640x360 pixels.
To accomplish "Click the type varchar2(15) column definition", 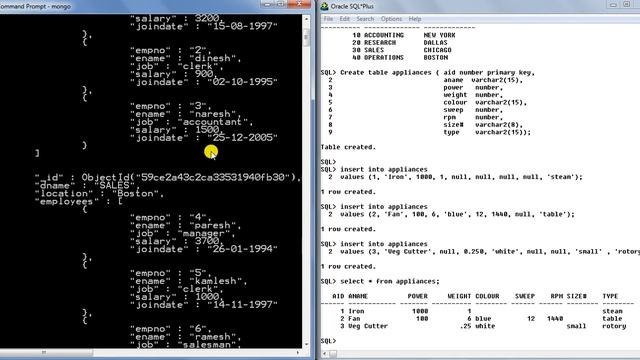I will 487,132.
